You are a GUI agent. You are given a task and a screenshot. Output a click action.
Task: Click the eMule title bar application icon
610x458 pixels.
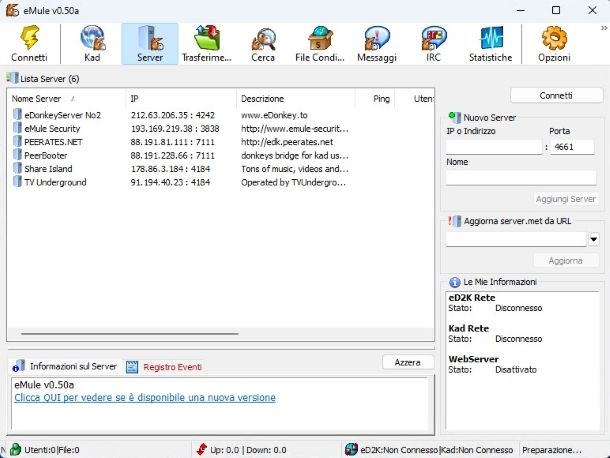point(12,10)
